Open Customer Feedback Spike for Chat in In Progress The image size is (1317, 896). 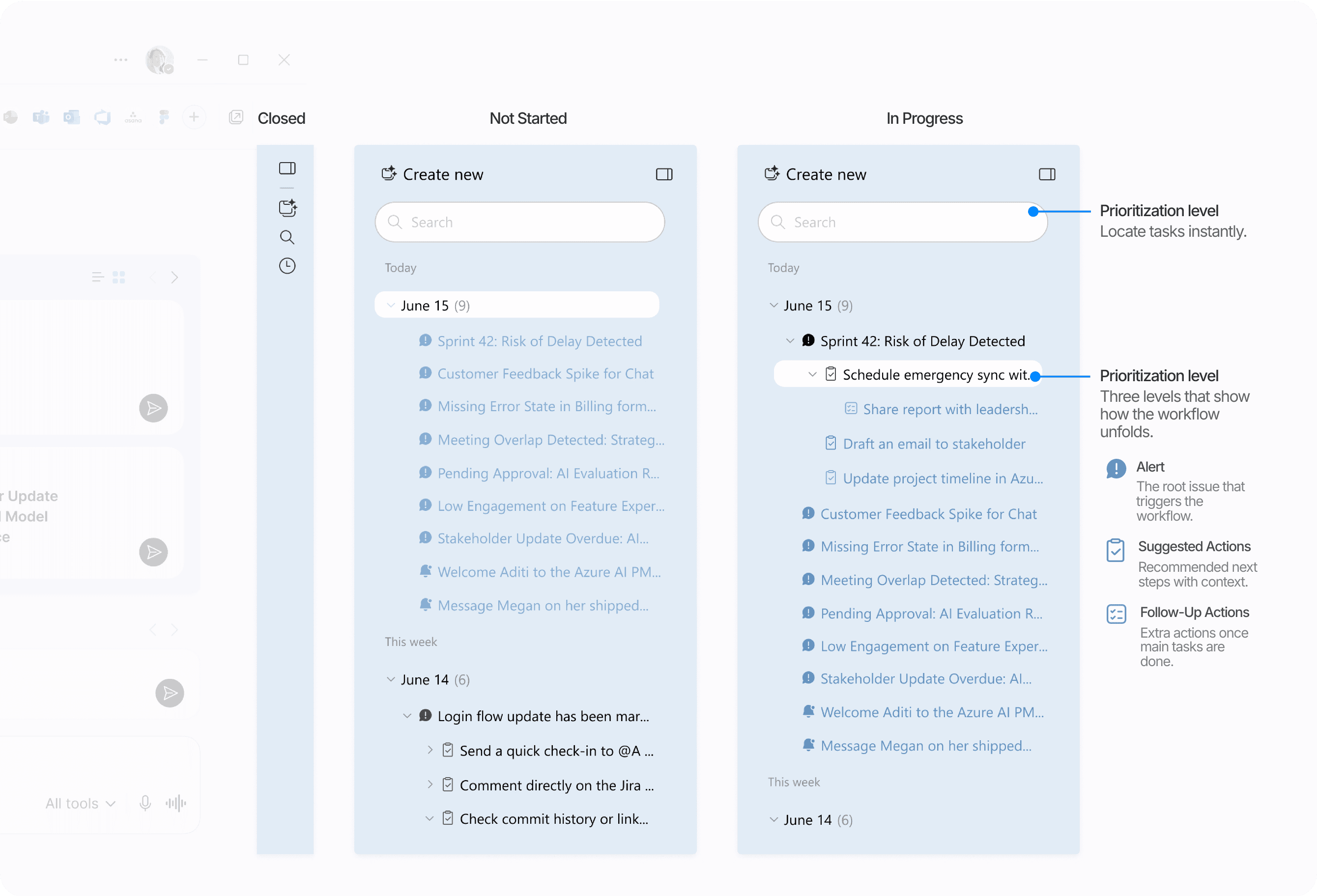point(928,514)
